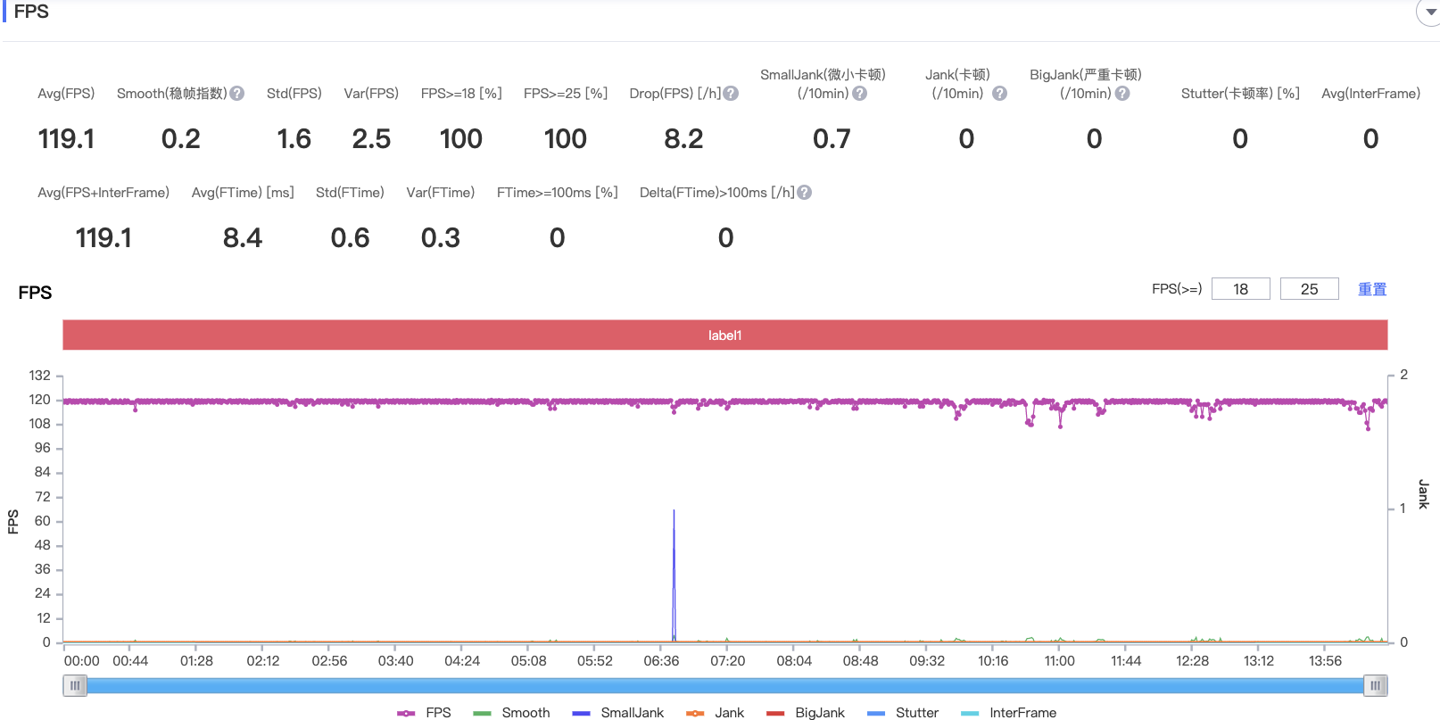Click the FTime>=100ms [%] label
1440x720 pixels.
pyautogui.click(x=557, y=192)
